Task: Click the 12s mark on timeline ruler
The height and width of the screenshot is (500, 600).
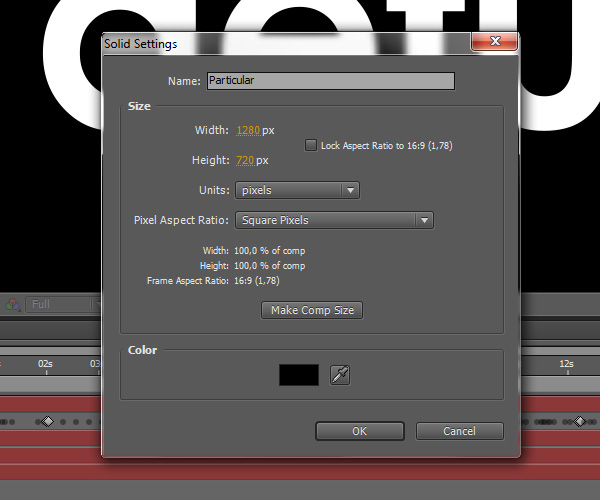Action: click(566, 364)
